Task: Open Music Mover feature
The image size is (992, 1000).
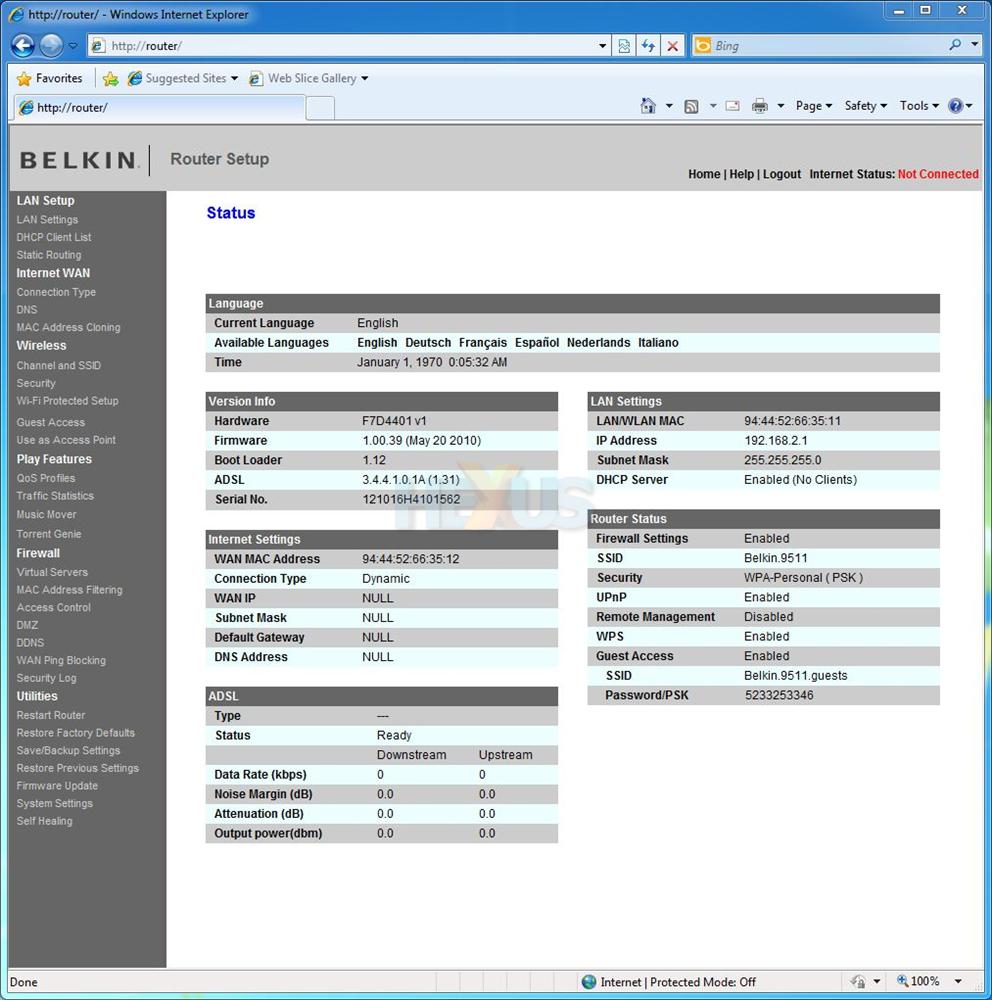Action: (46, 514)
